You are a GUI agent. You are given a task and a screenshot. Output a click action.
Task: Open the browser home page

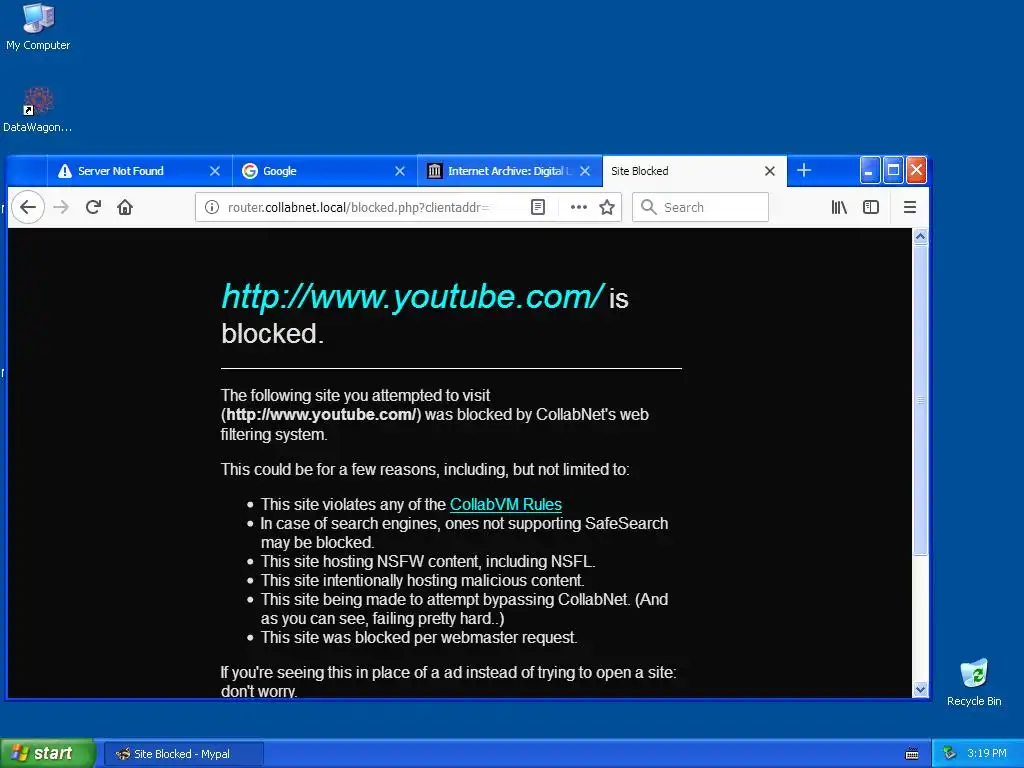pyautogui.click(x=125, y=207)
